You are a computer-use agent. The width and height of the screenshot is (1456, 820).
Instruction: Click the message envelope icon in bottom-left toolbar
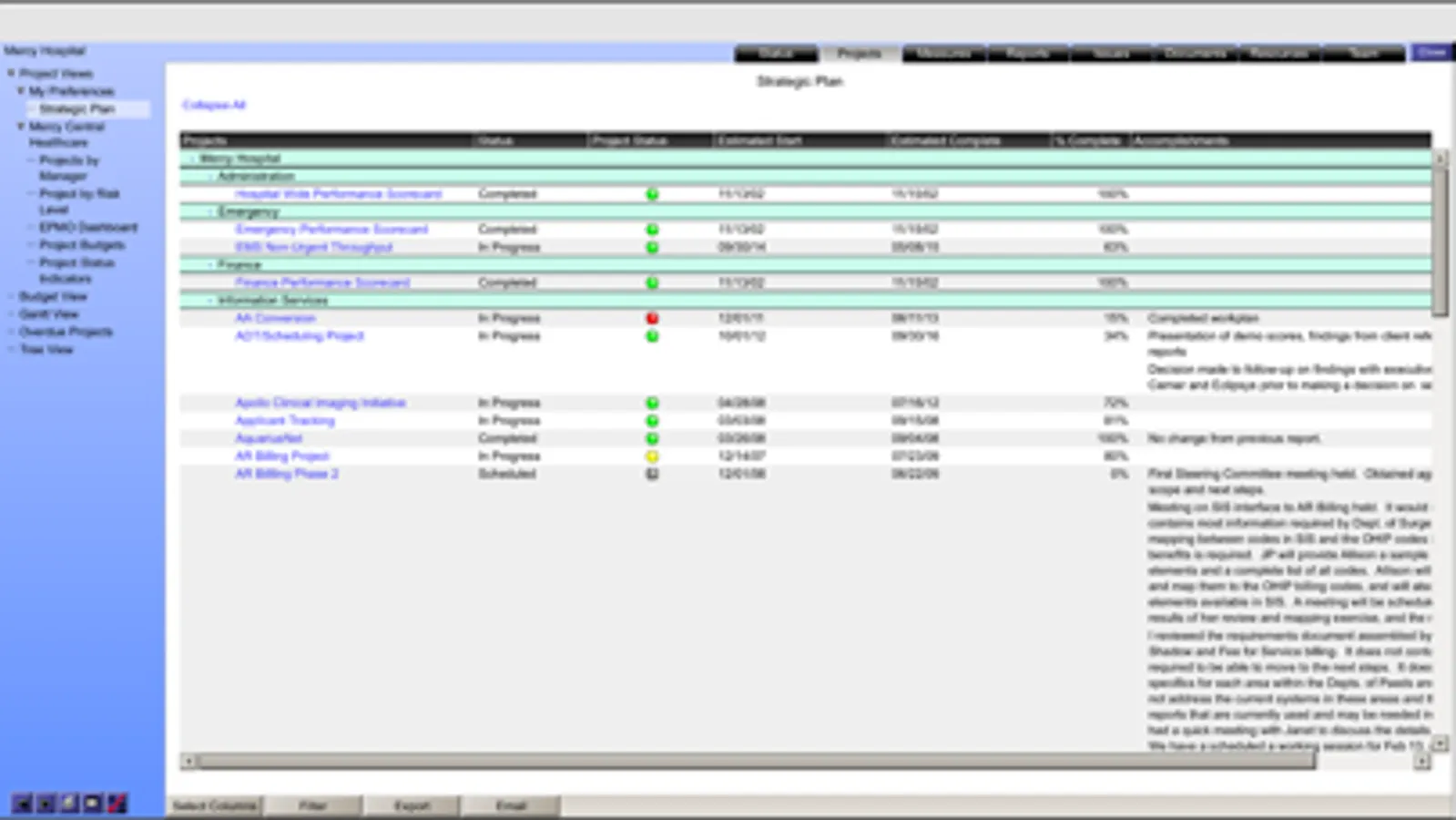(93, 804)
